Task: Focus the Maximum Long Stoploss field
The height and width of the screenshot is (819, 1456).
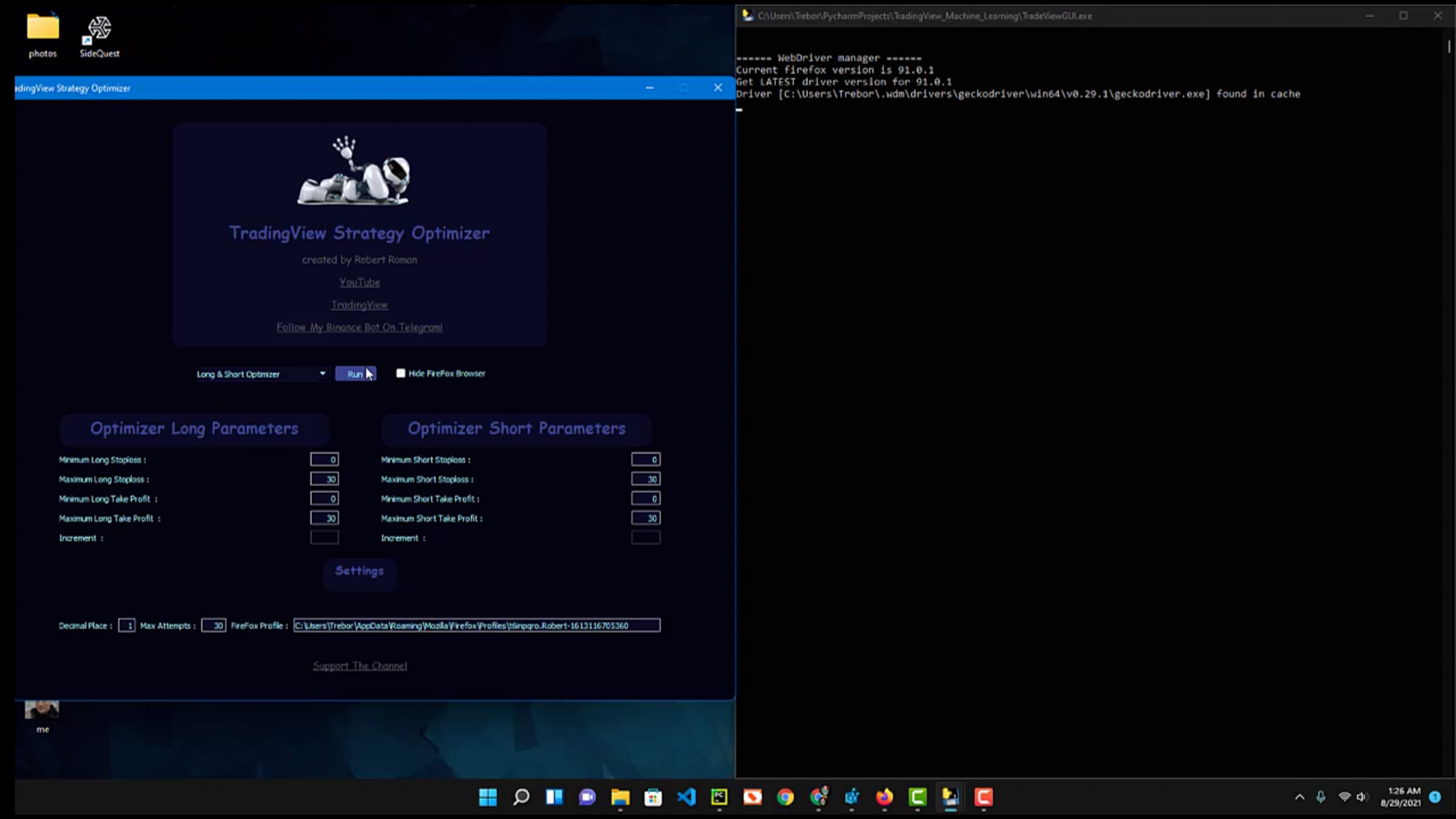Action: [x=325, y=479]
